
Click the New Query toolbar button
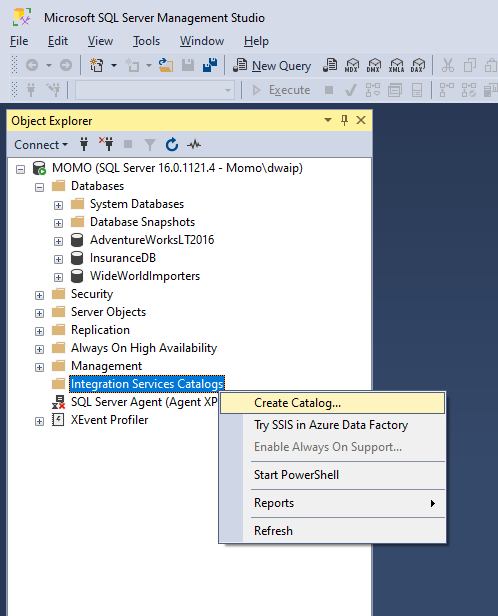[272, 66]
